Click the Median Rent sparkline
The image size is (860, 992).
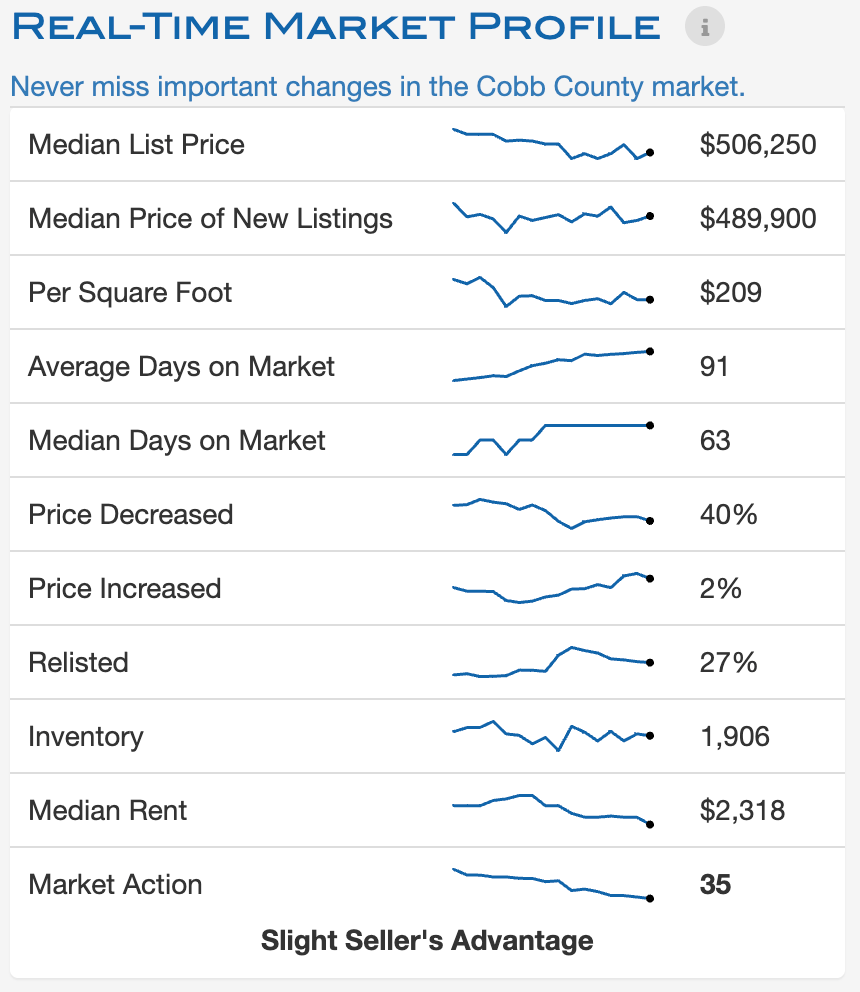click(x=552, y=810)
